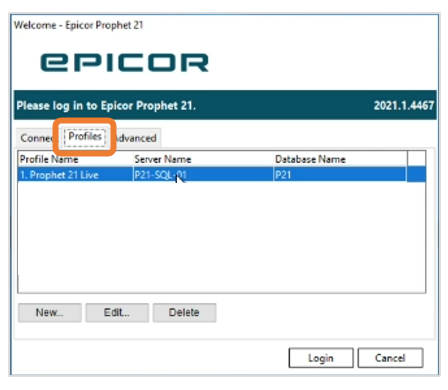Cancel the login dialog
The image size is (448, 390).
390,358
